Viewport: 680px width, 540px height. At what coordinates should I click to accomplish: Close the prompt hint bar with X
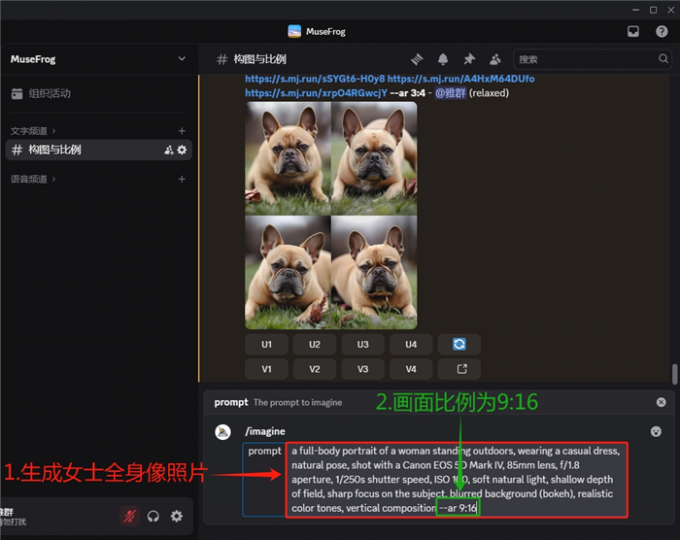(661, 402)
